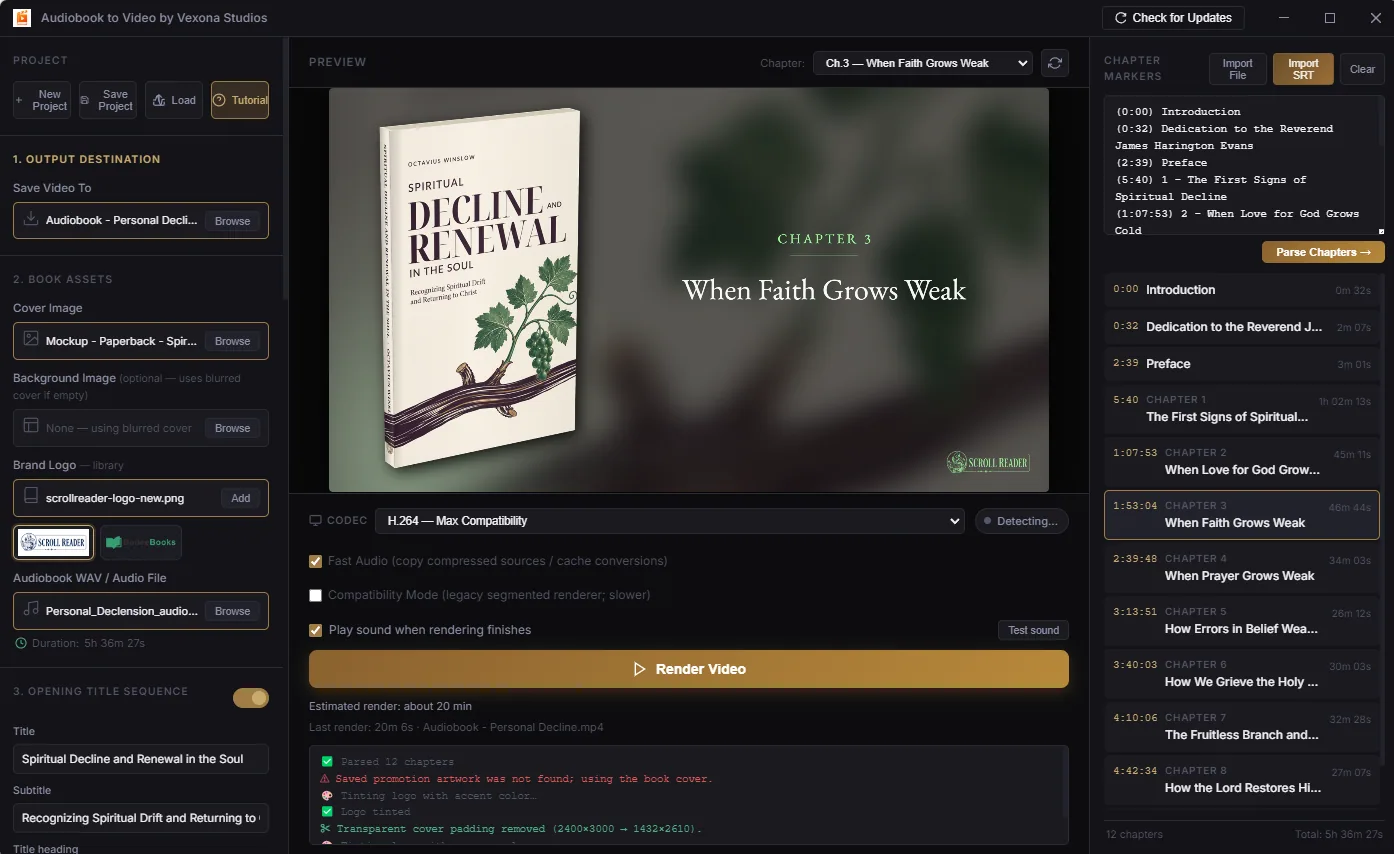Viewport: 1394px width, 854px height.
Task: Click the music note icon in audio file field
Action: 31,610
